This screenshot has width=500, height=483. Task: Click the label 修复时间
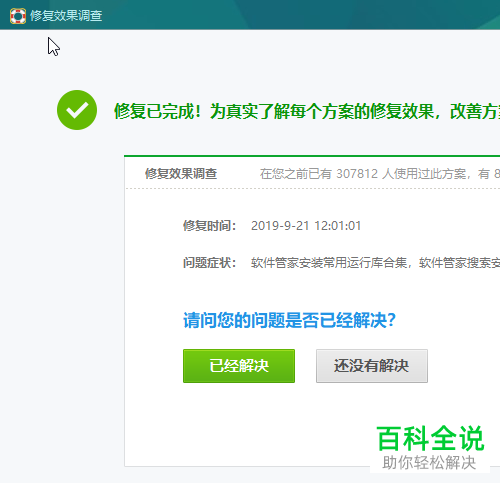(x=209, y=226)
